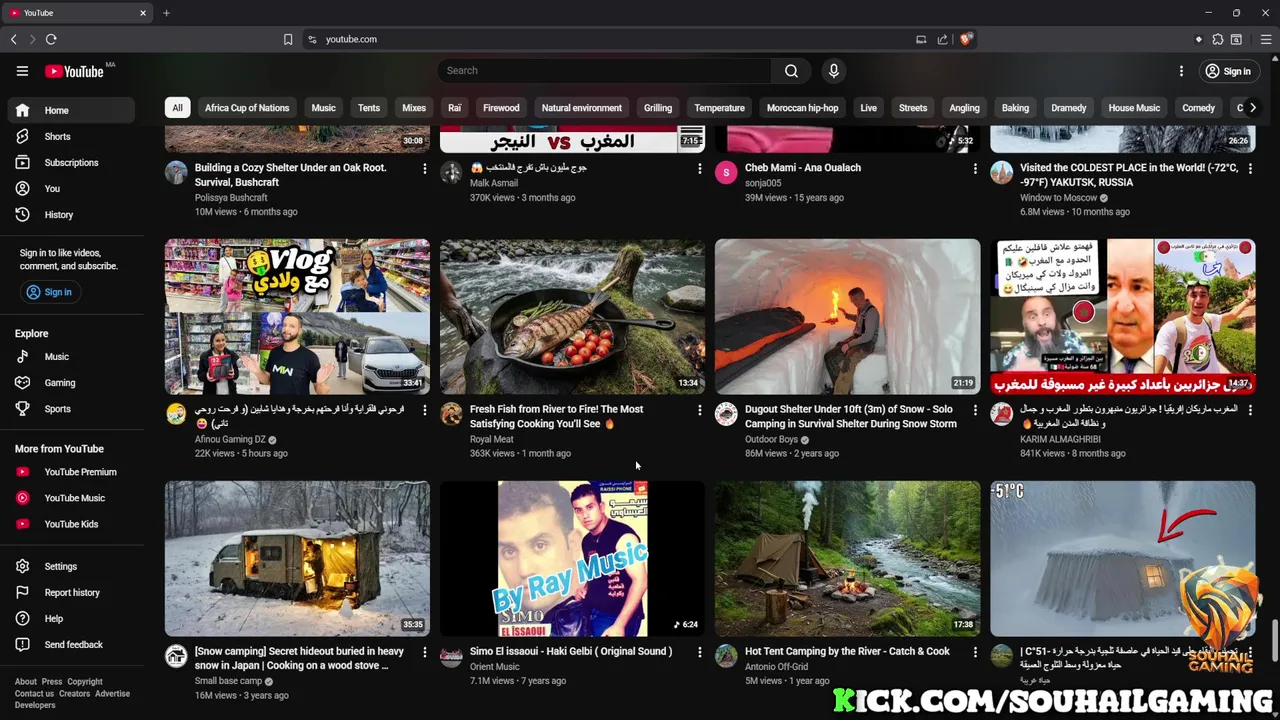Open Outdoor Boys channel avatar
Image resolution: width=1280 pixels, height=720 pixels.
pos(727,414)
